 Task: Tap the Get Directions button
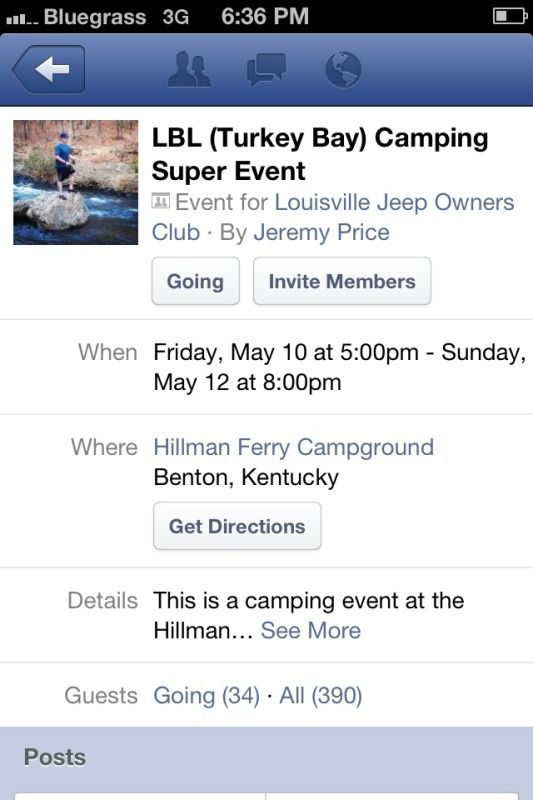pyautogui.click(x=237, y=526)
